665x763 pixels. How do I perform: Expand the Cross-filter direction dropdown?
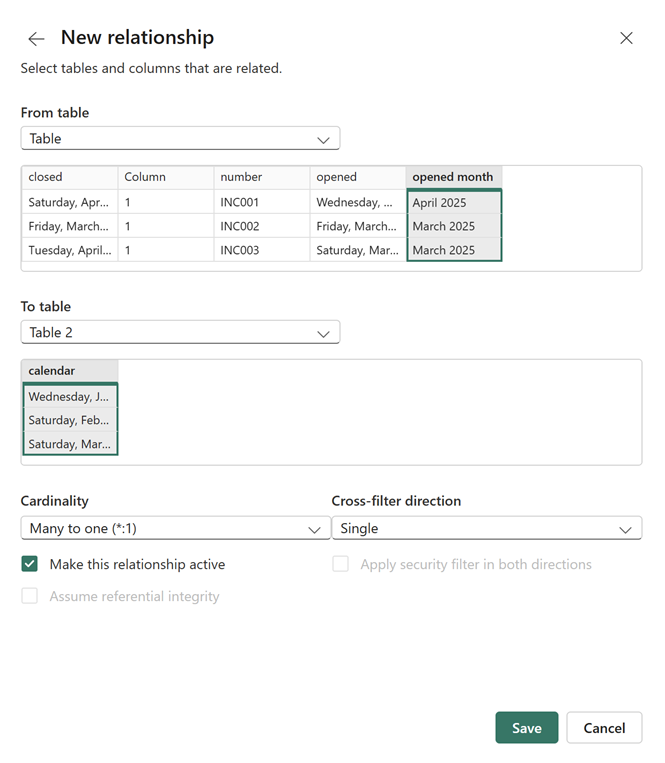(x=486, y=528)
